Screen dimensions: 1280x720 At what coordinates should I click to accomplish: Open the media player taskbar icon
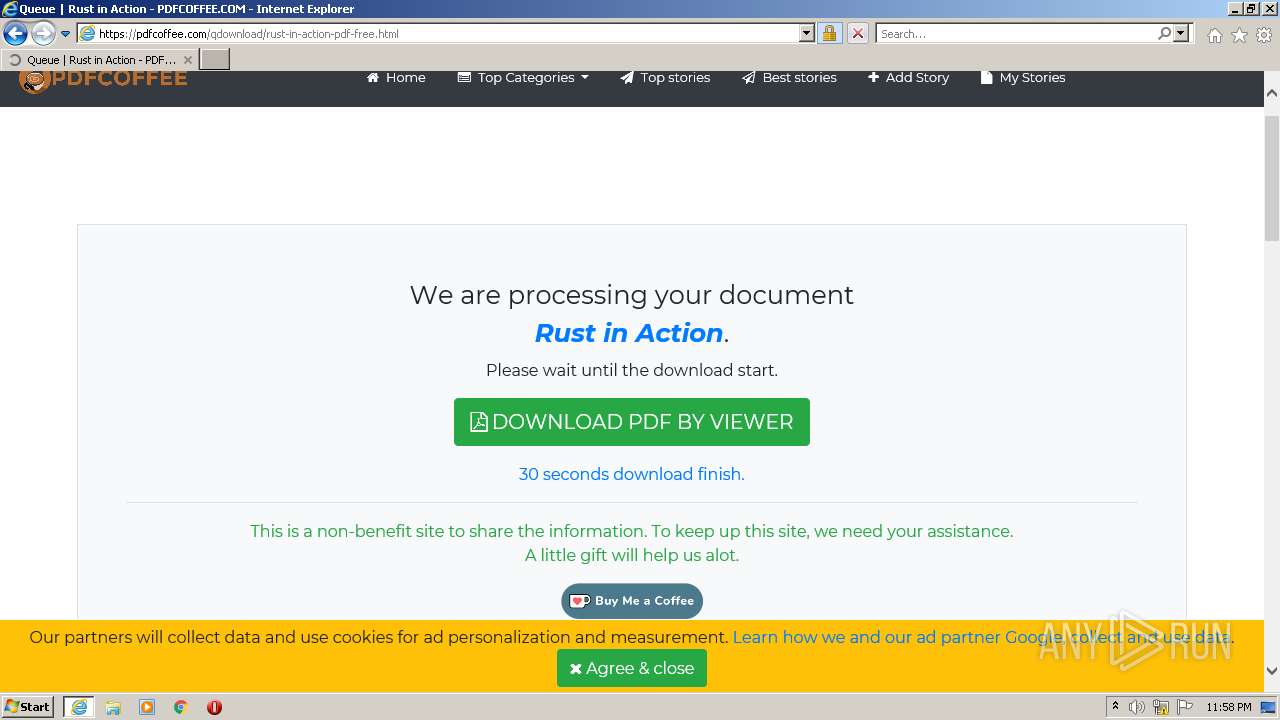click(x=147, y=707)
